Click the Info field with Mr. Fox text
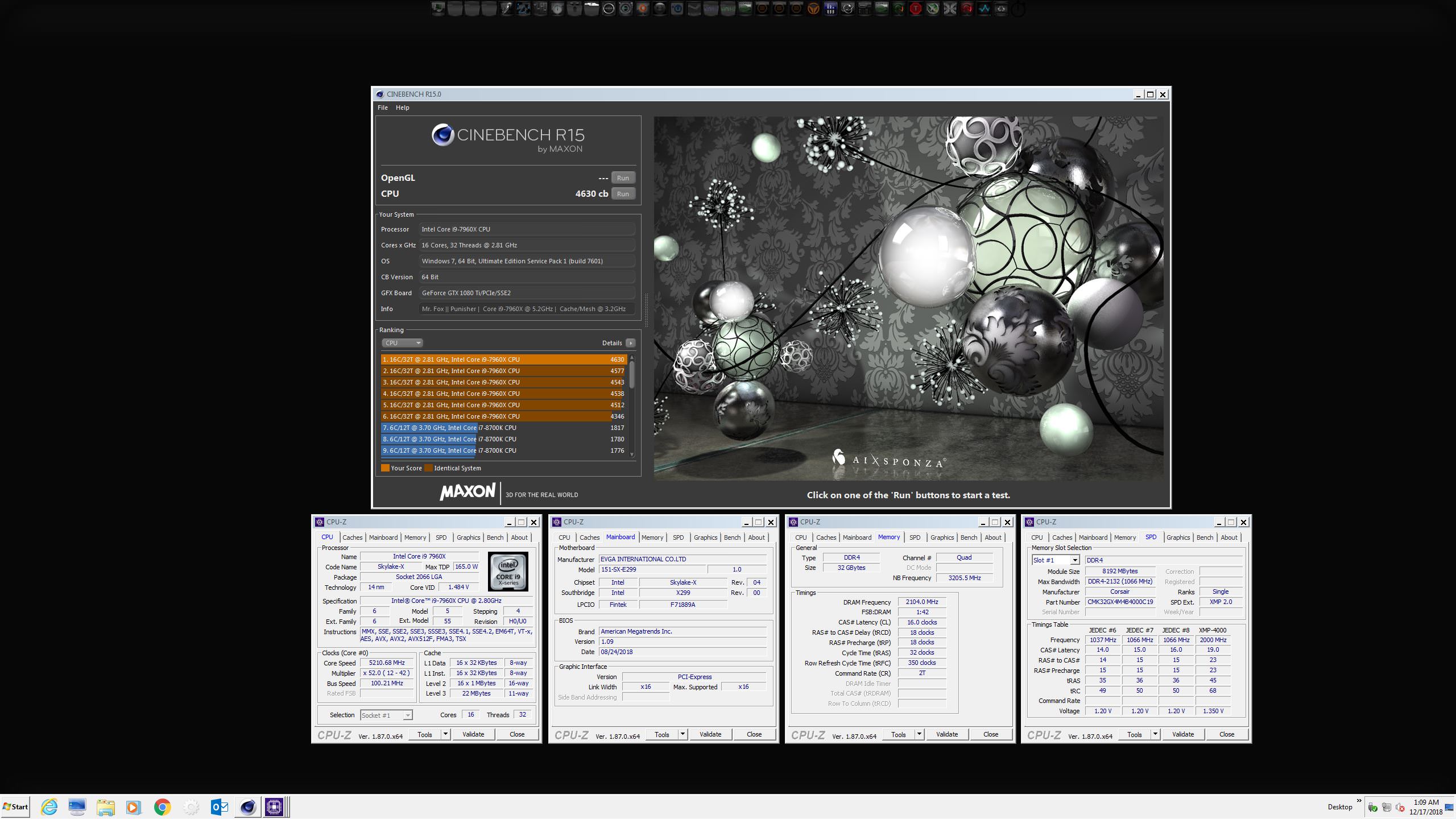 pos(527,309)
